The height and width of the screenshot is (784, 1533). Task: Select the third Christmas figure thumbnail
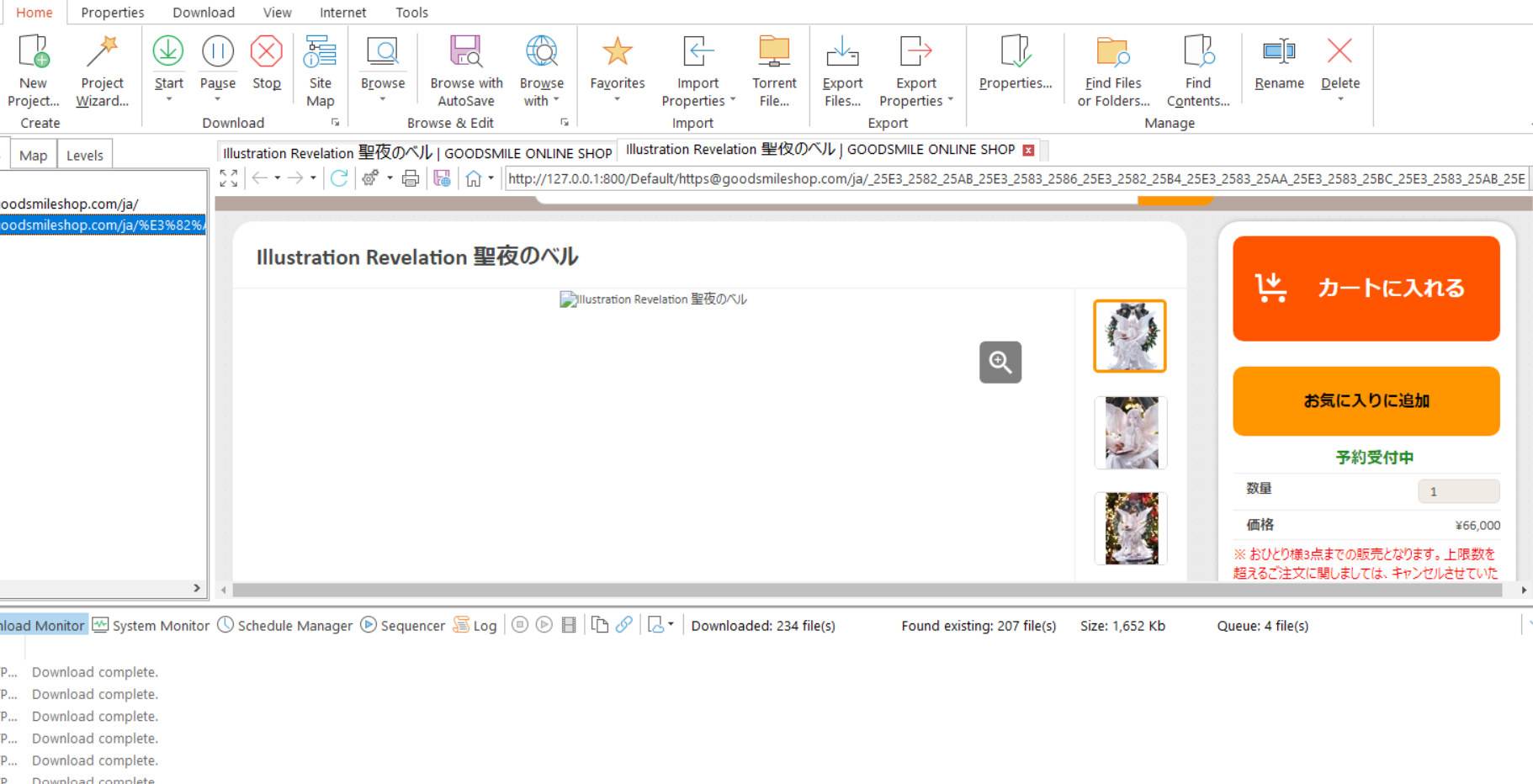(x=1130, y=528)
